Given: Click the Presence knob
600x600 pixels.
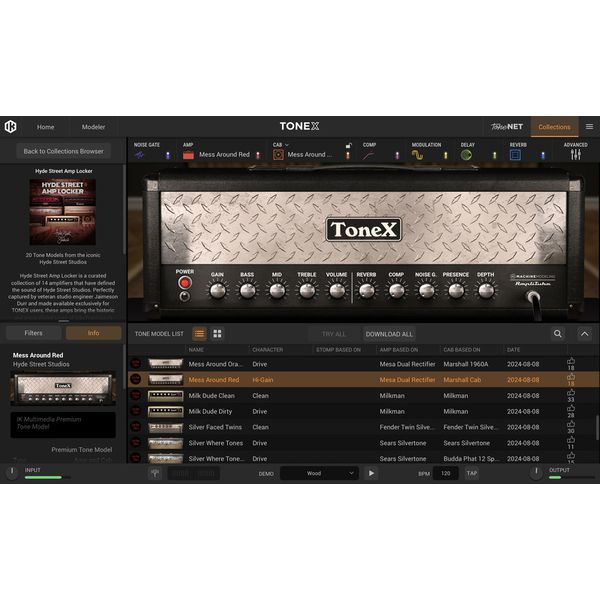Looking at the screenshot, I should (x=456, y=290).
